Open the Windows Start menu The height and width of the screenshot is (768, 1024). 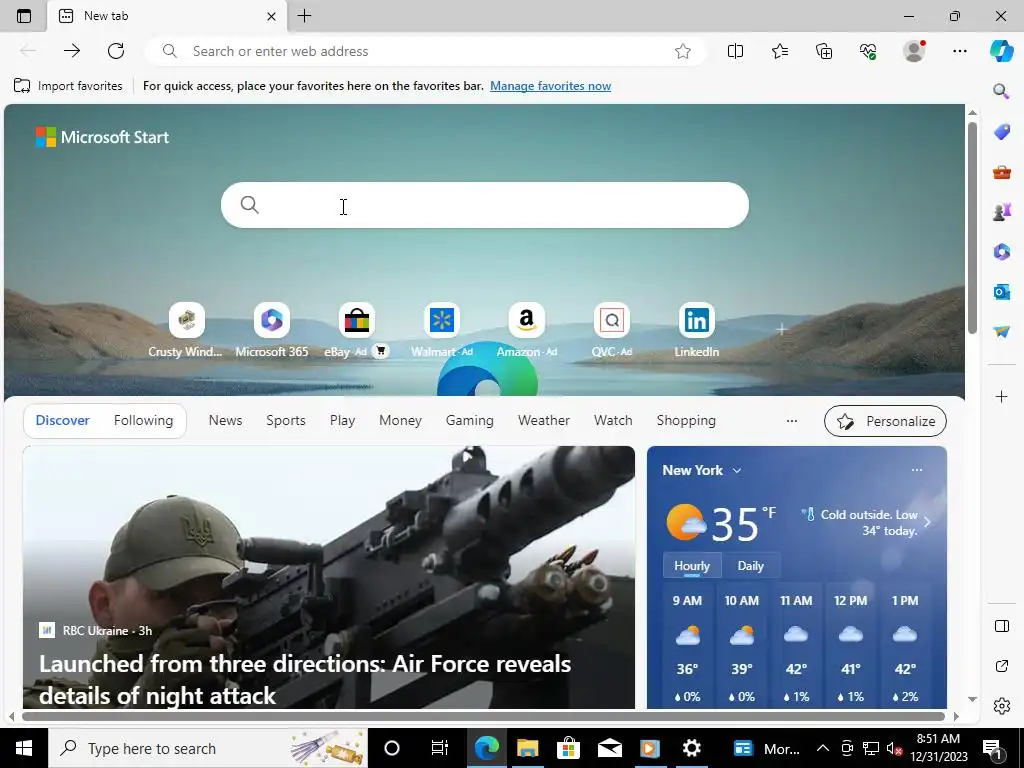click(x=24, y=748)
